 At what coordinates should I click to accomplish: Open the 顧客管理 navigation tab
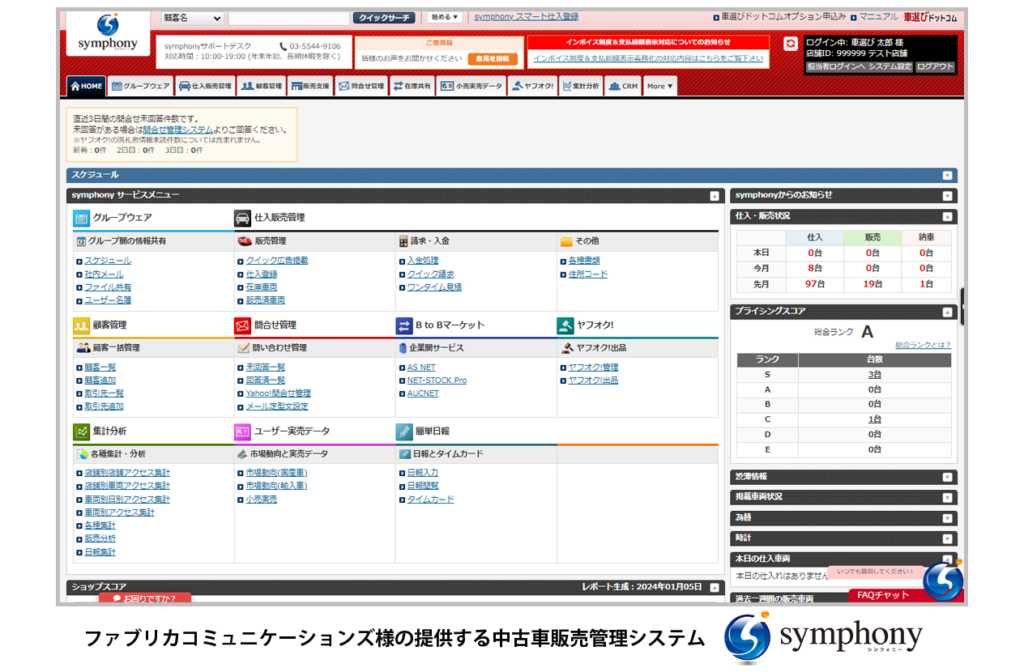pyautogui.click(x=261, y=86)
